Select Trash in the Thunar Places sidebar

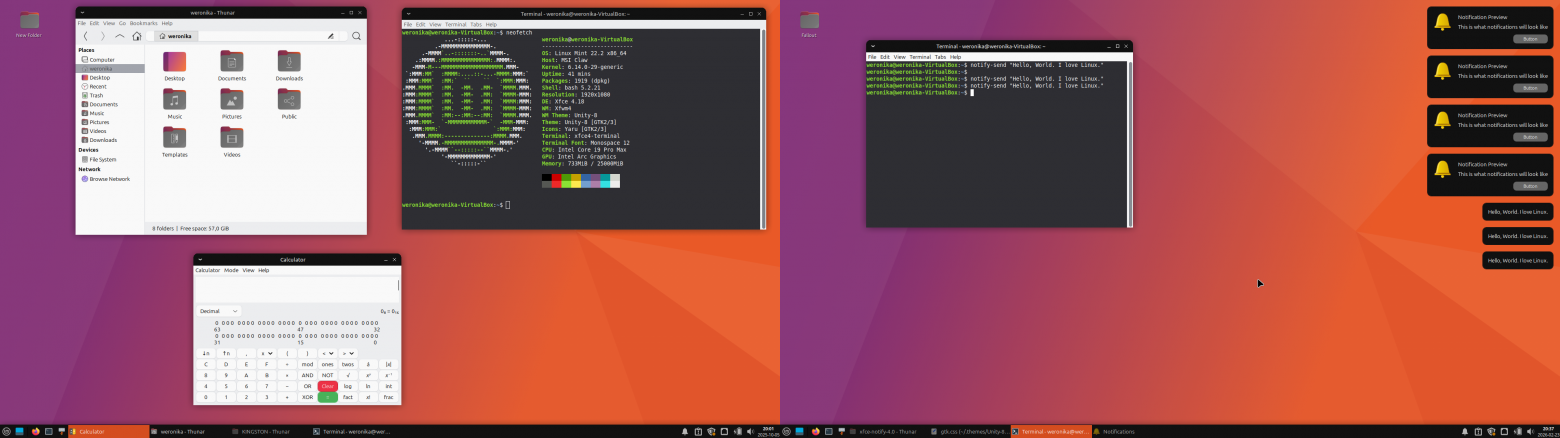pyautogui.click(x=96, y=95)
